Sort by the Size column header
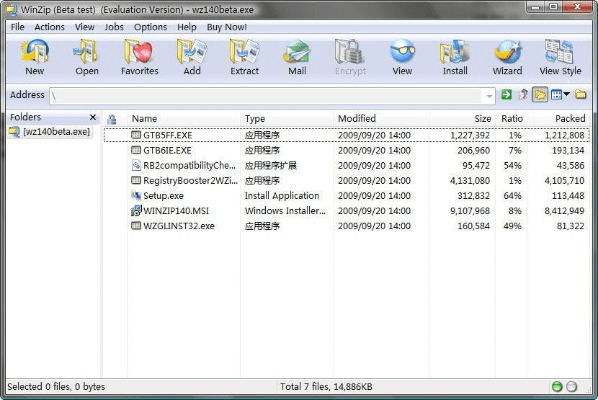Image resolution: width=598 pixels, height=400 pixels. point(482,119)
